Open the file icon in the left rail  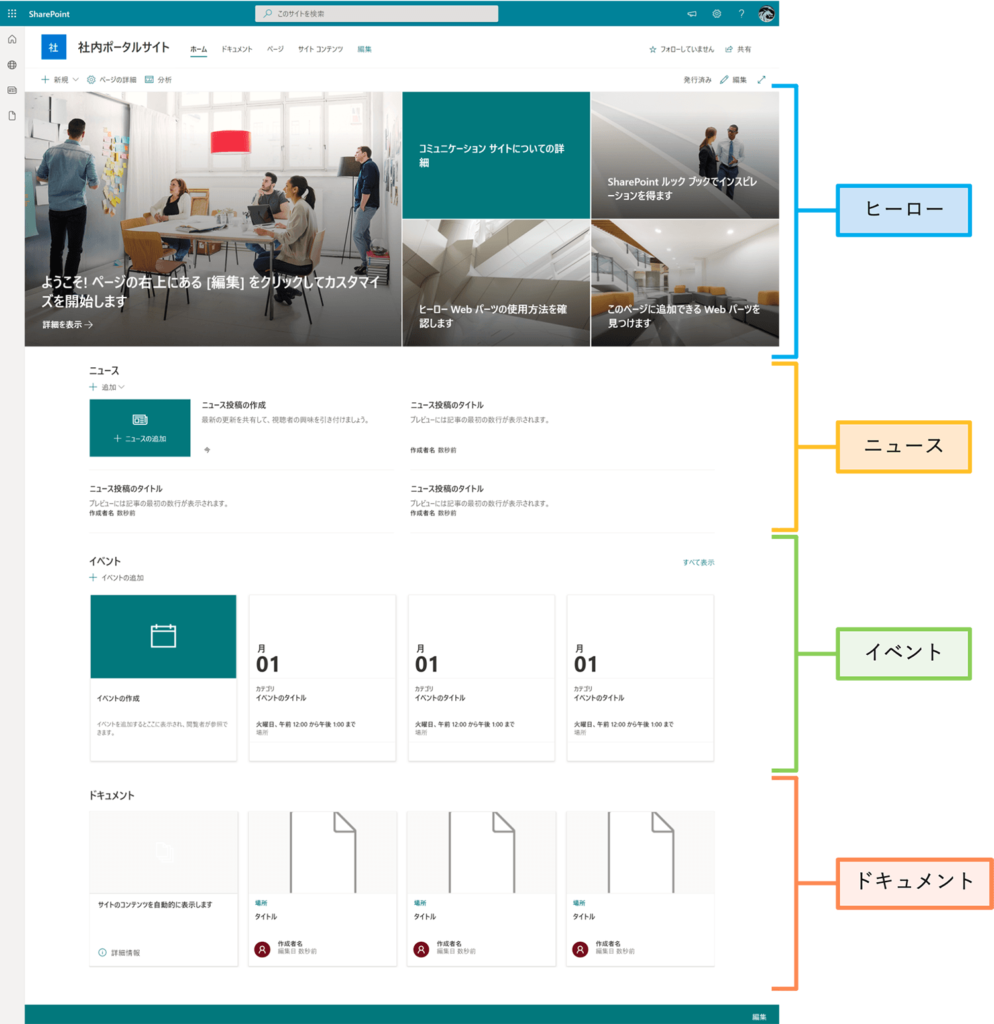pos(12,116)
